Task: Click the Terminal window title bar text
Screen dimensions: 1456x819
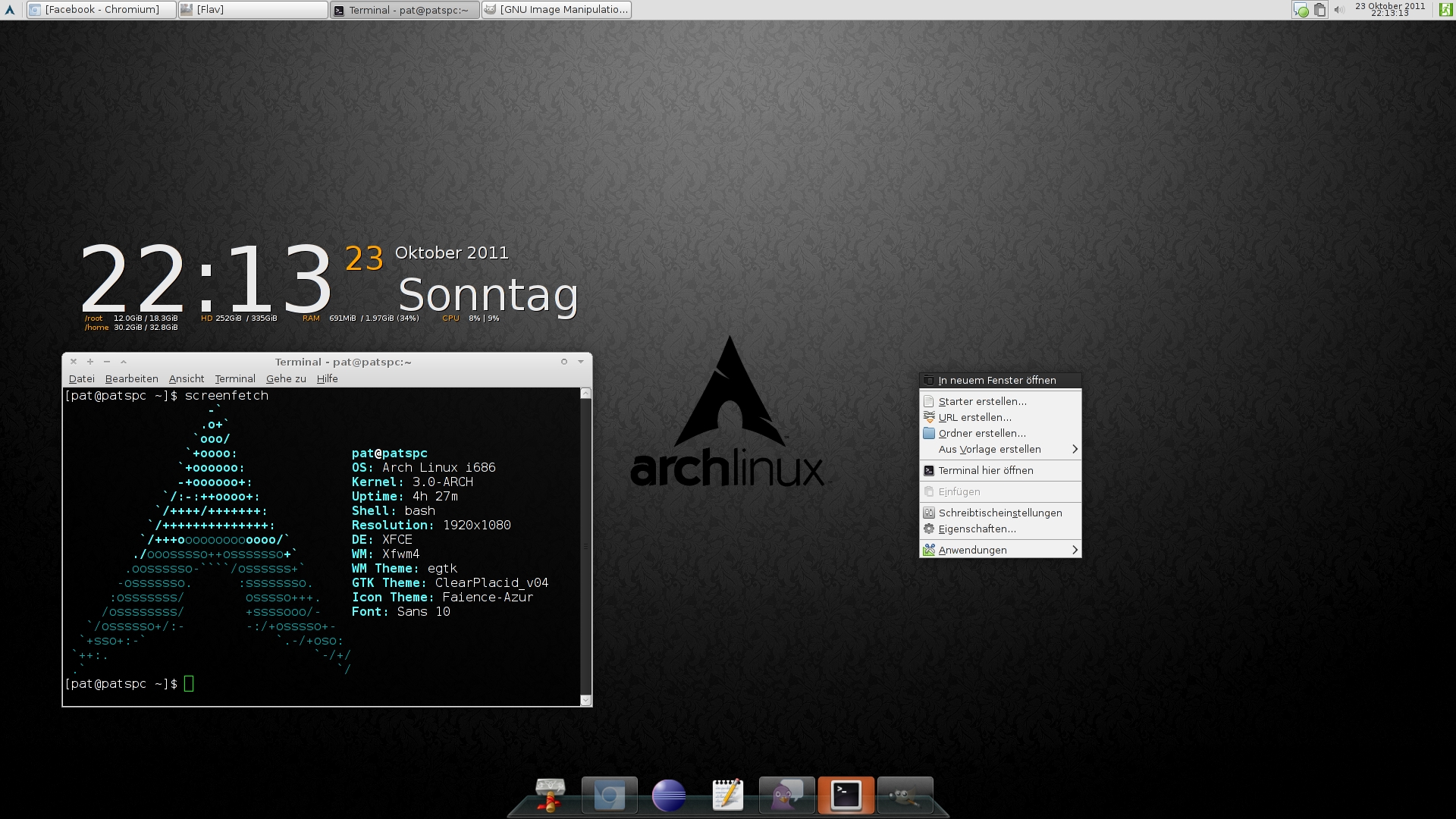Action: 343,362
